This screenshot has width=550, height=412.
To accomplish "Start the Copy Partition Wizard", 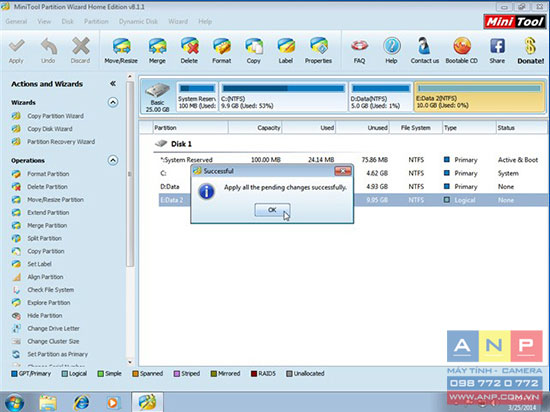I will [x=55, y=116].
